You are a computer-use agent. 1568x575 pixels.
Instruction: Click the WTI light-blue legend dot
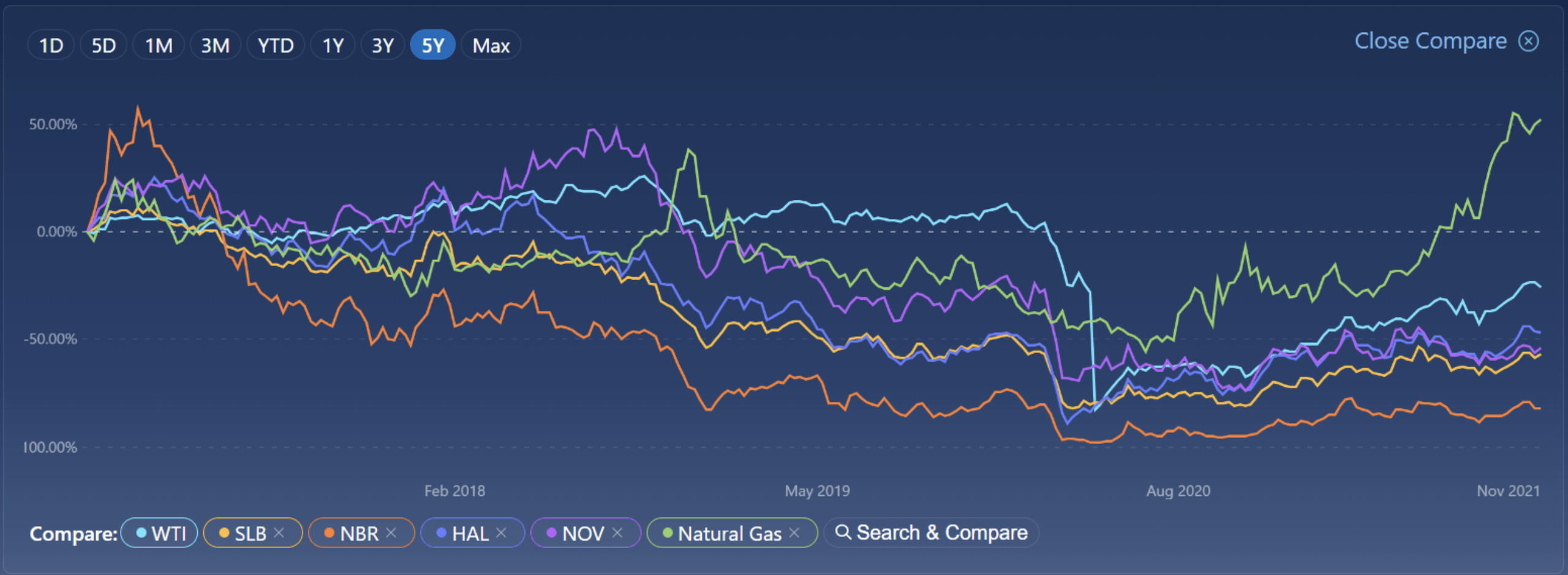click(141, 533)
